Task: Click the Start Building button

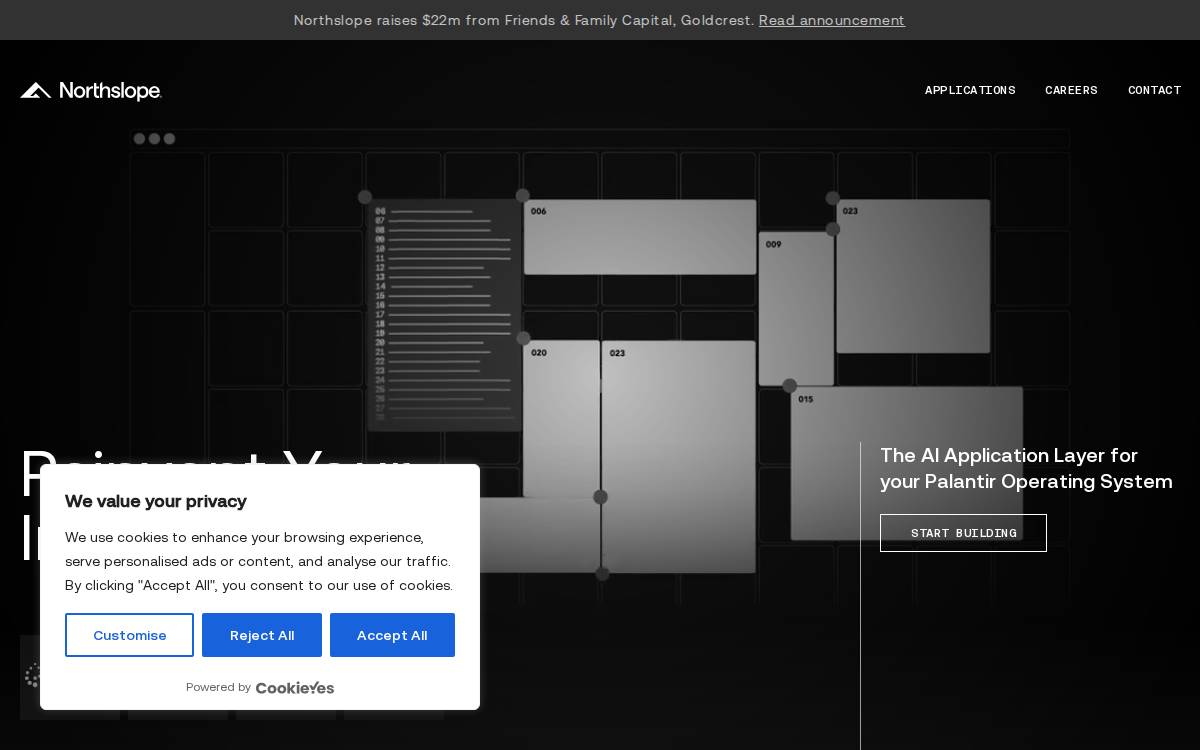Action: (963, 533)
